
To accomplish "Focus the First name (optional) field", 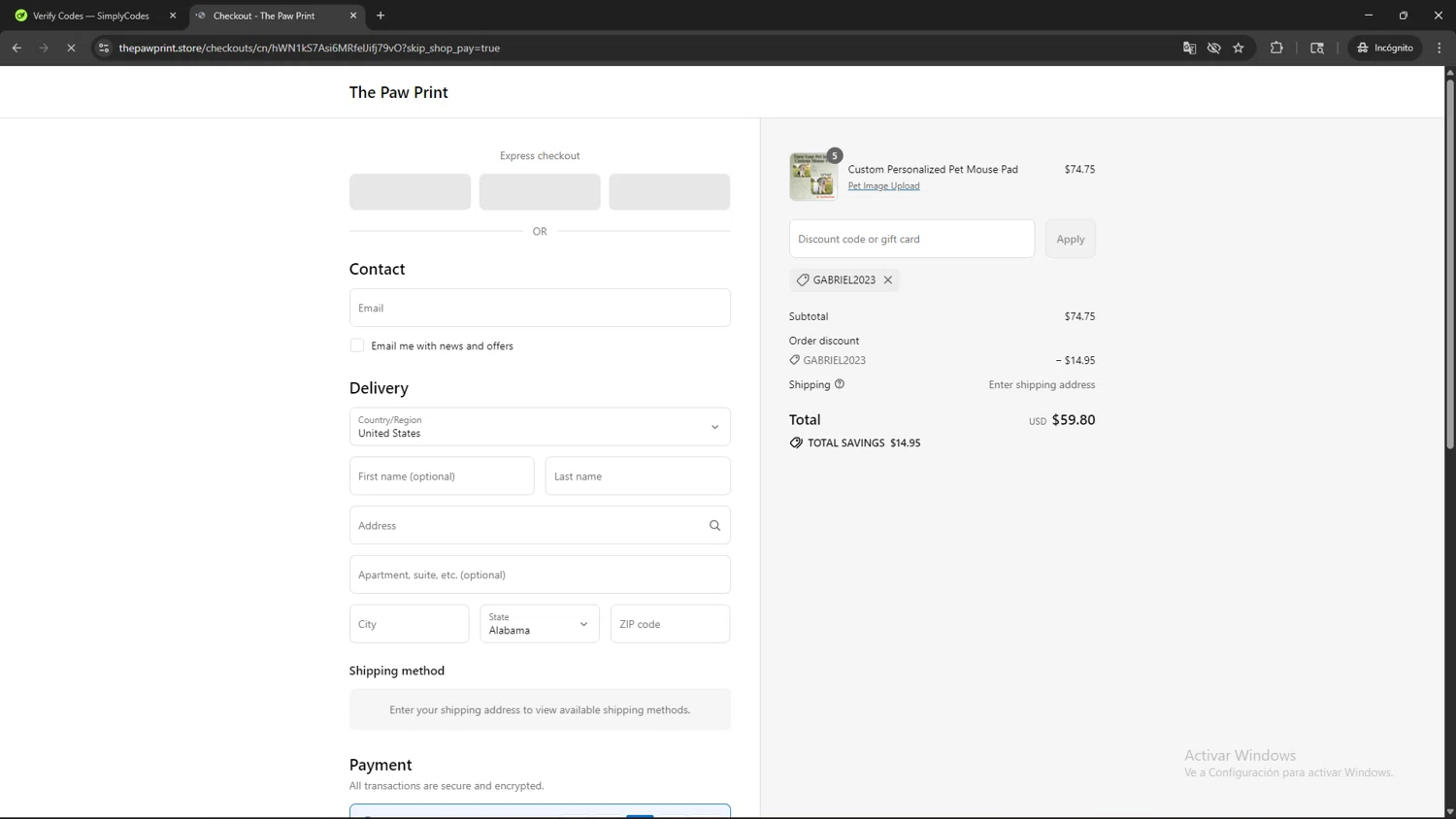I will tap(442, 476).
